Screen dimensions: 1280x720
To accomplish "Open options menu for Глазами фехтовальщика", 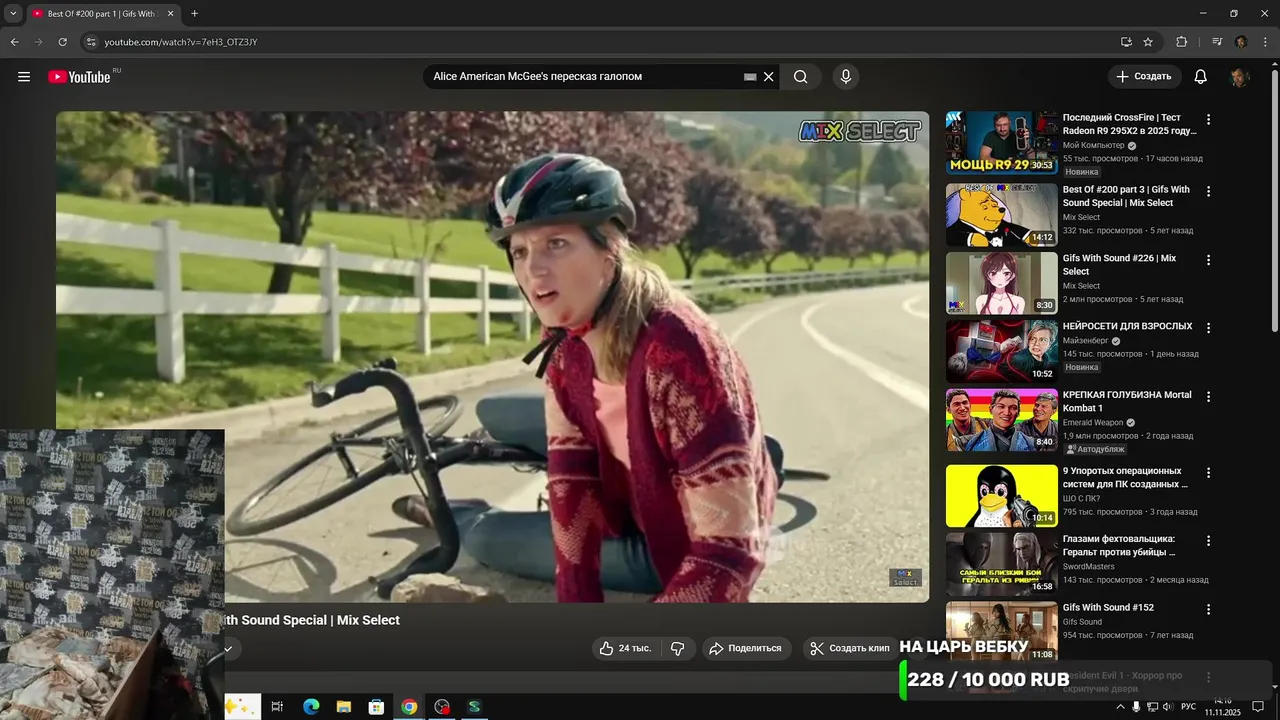I will [1208, 541].
